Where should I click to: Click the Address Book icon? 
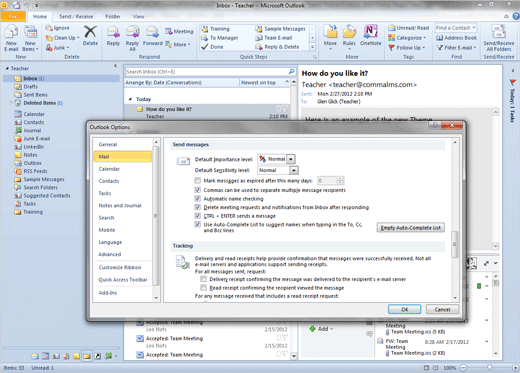(440, 38)
